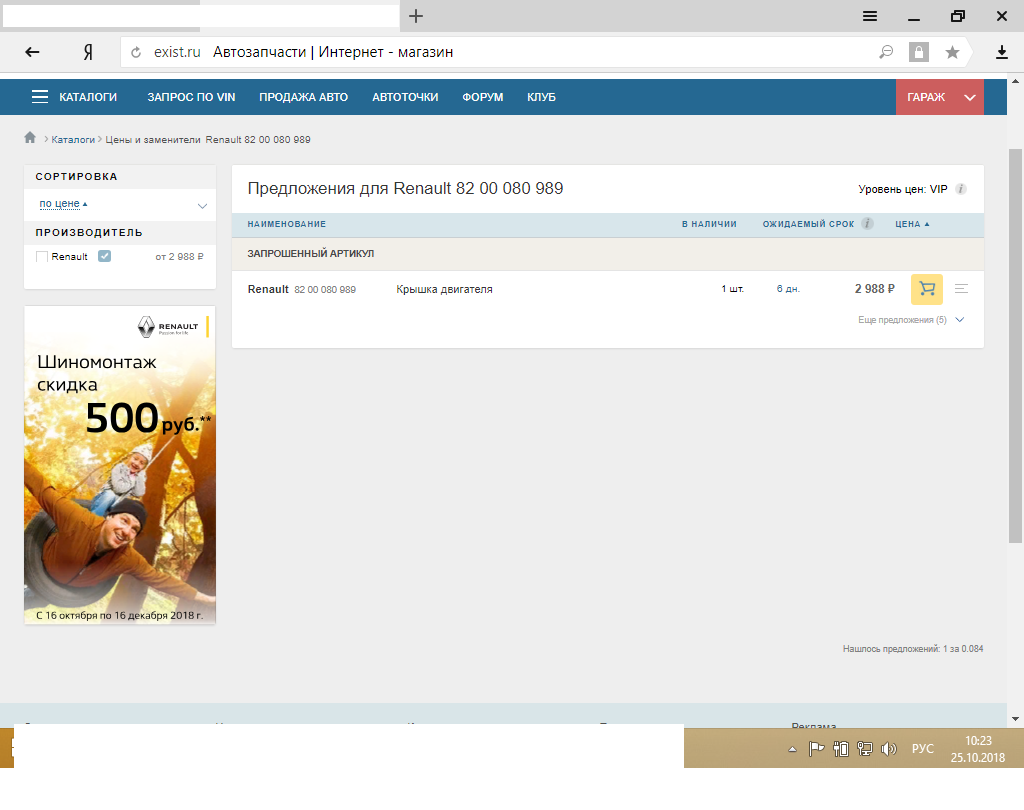Click the scrollbar up arrow
The width and height of the screenshot is (1024, 810).
(x=1015, y=82)
